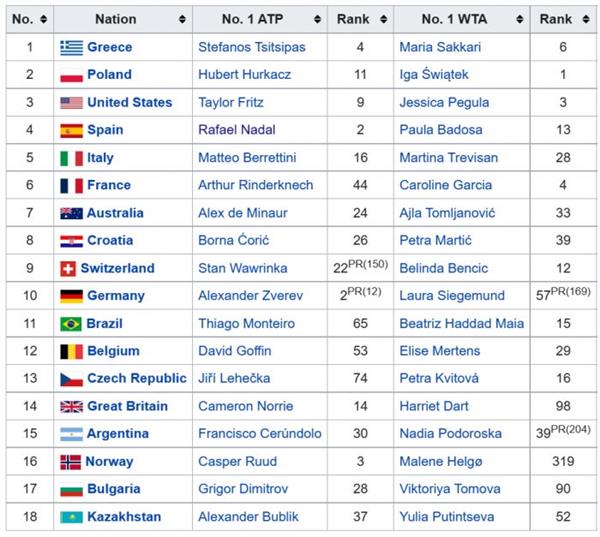The height and width of the screenshot is (537, 600).
Task: Open the Czech Republic nation link
Action: pyautogui.click(x=136, y=379)
